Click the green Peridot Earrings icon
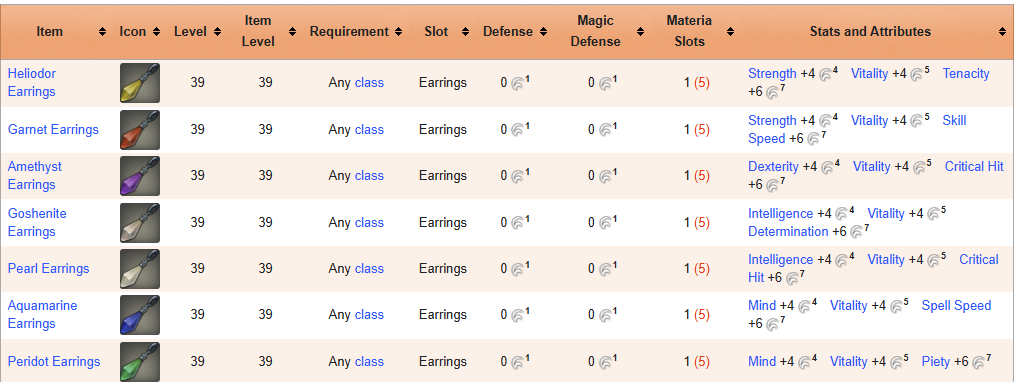 point(140,361)
